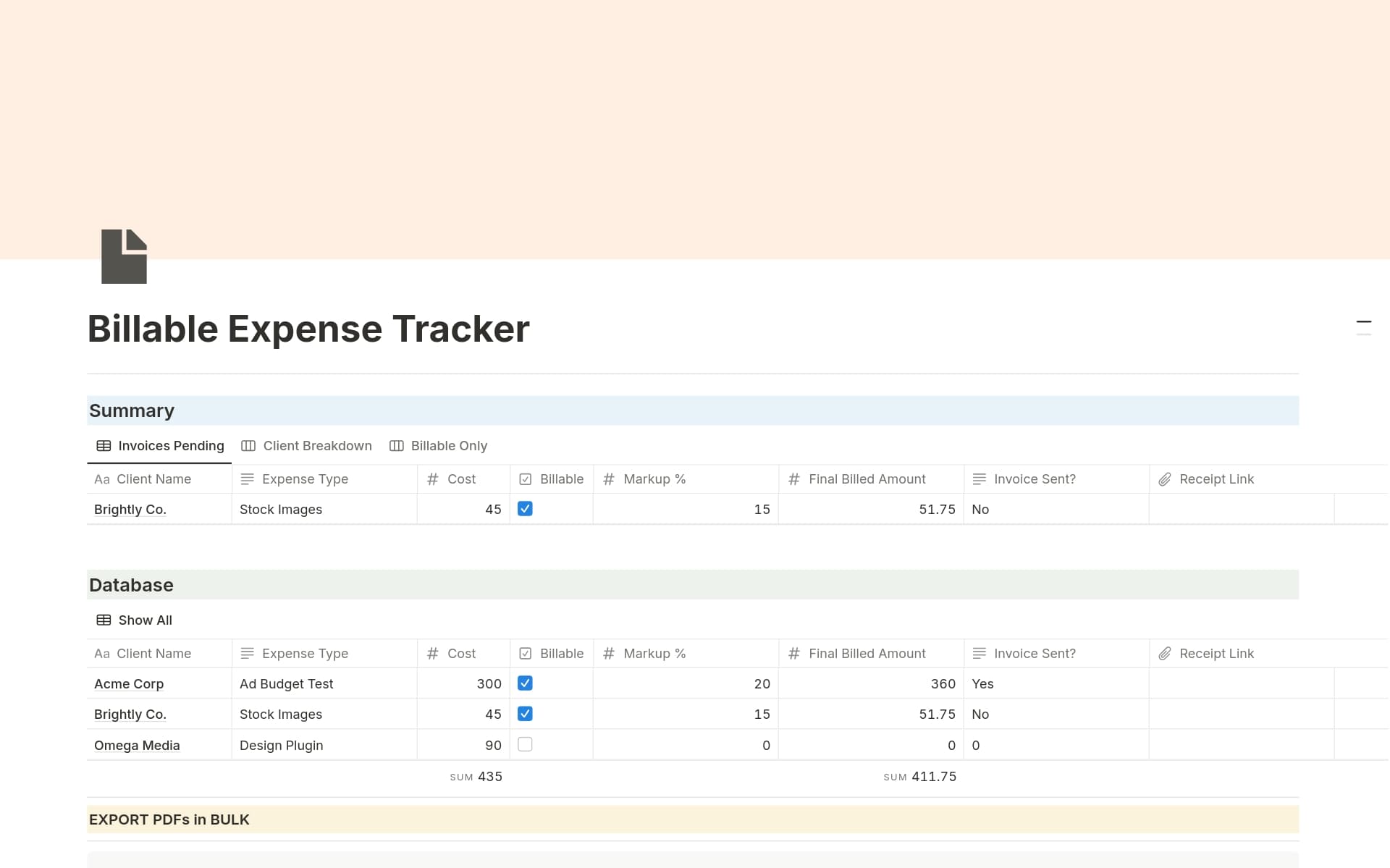This screenshot has width=1390, height=868.
Task: Toggle Billable on Brightly Co. summary row
Action: [526, 509]
